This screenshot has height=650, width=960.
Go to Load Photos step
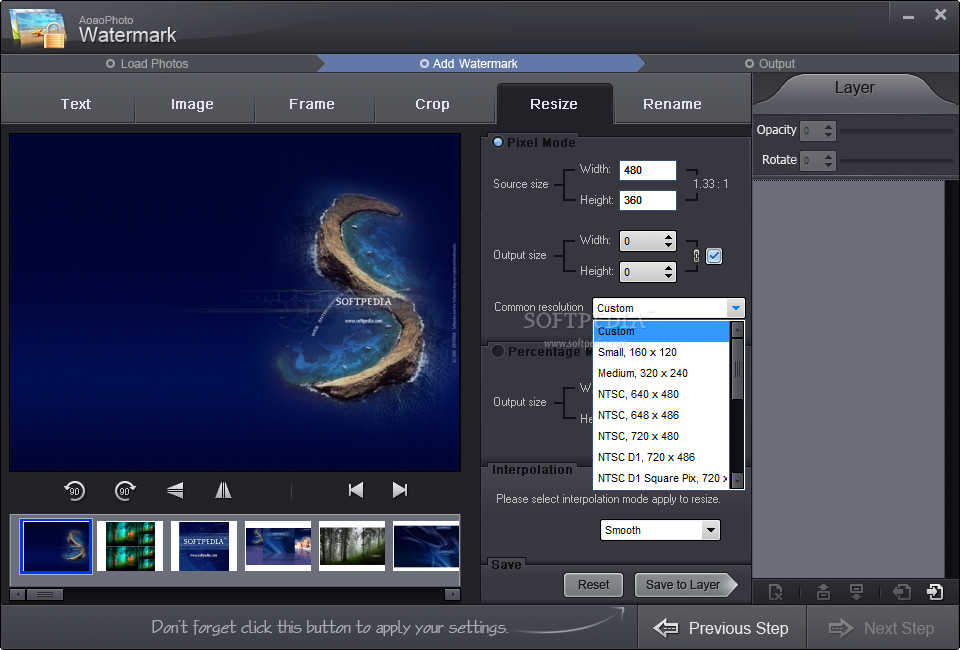[x=148, y=64]
